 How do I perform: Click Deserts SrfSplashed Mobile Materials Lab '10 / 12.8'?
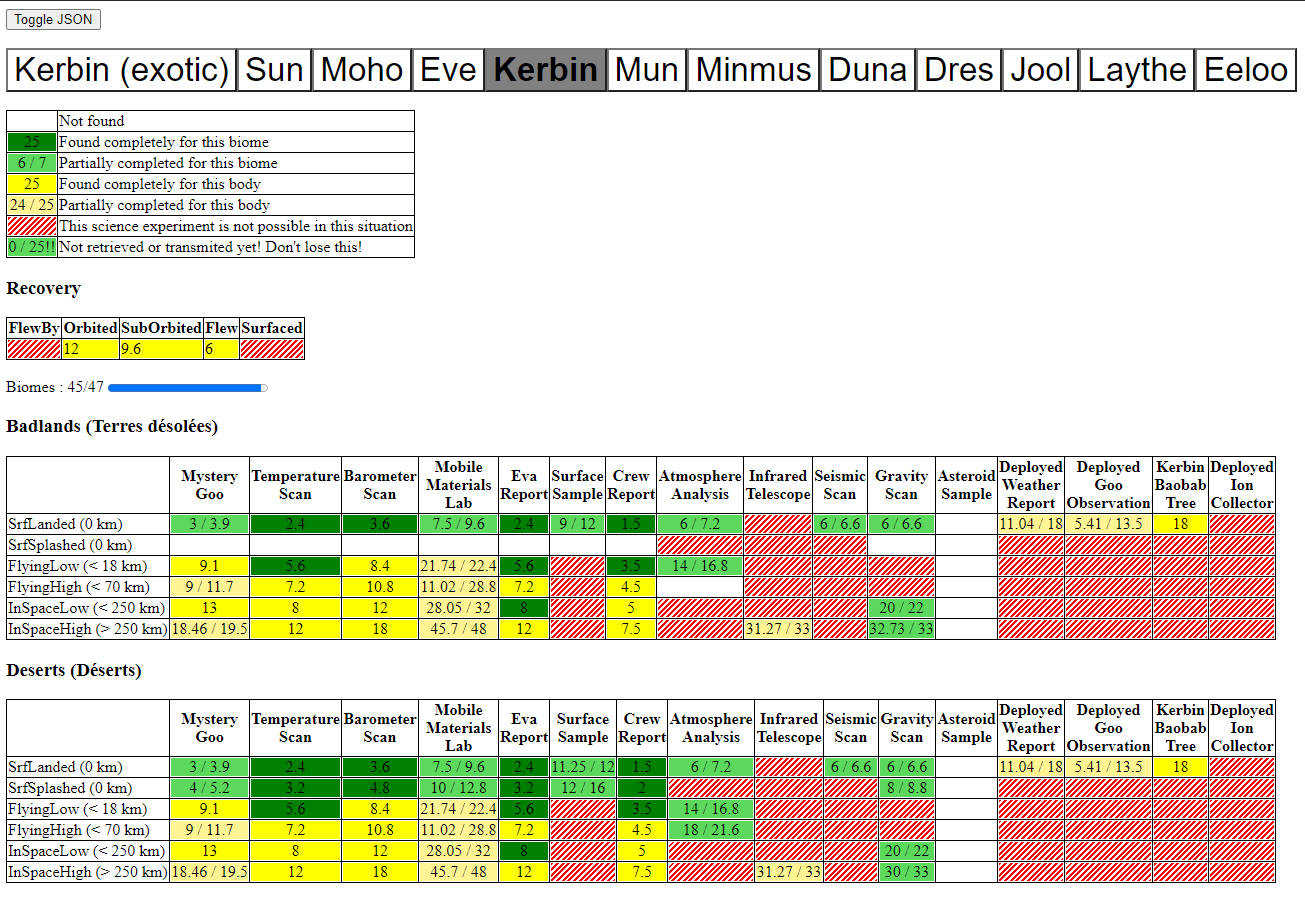click(459, 788)
